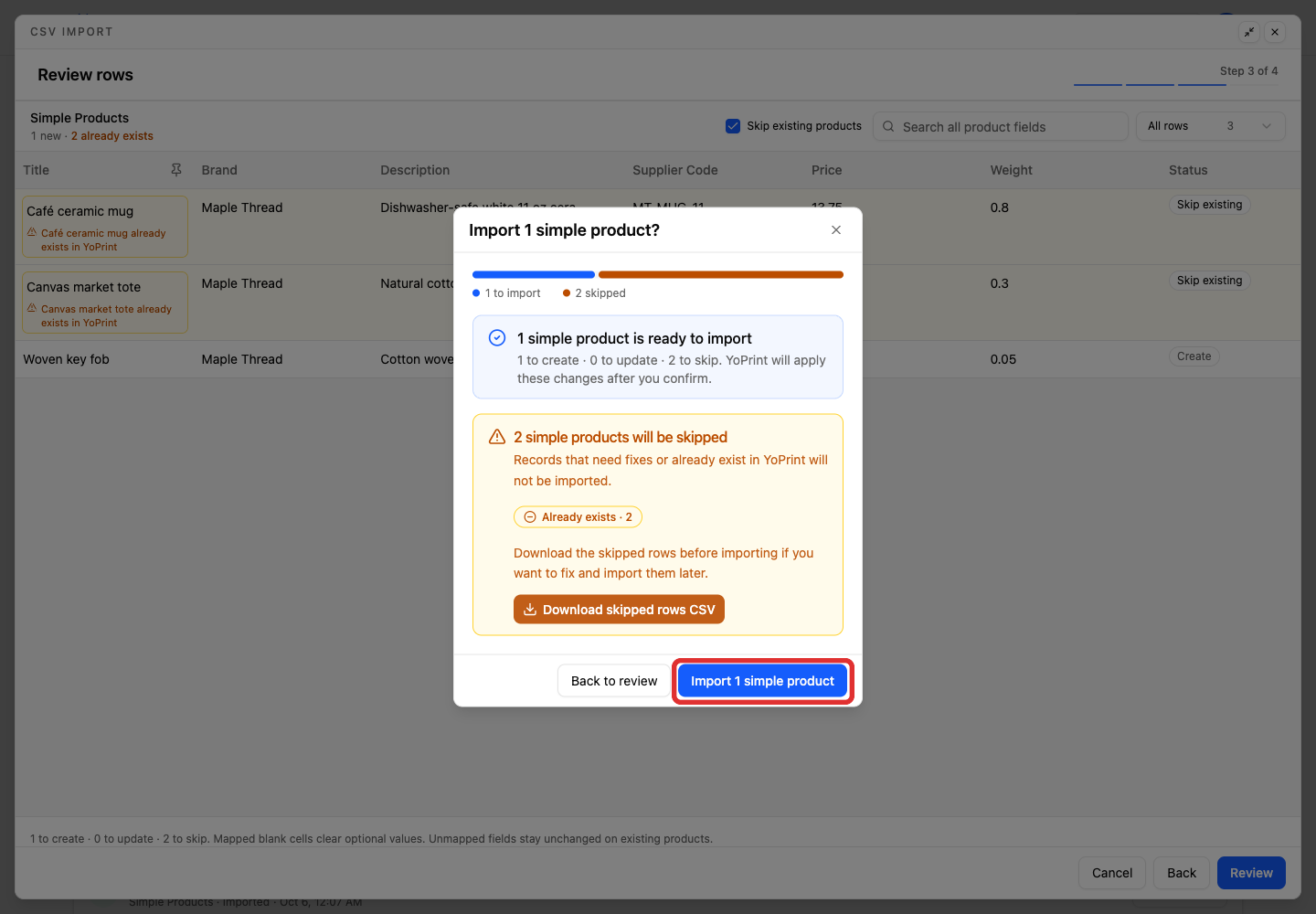Open the All rows filter dropdown
The image size is (1316, 914).
point(1210,126)
